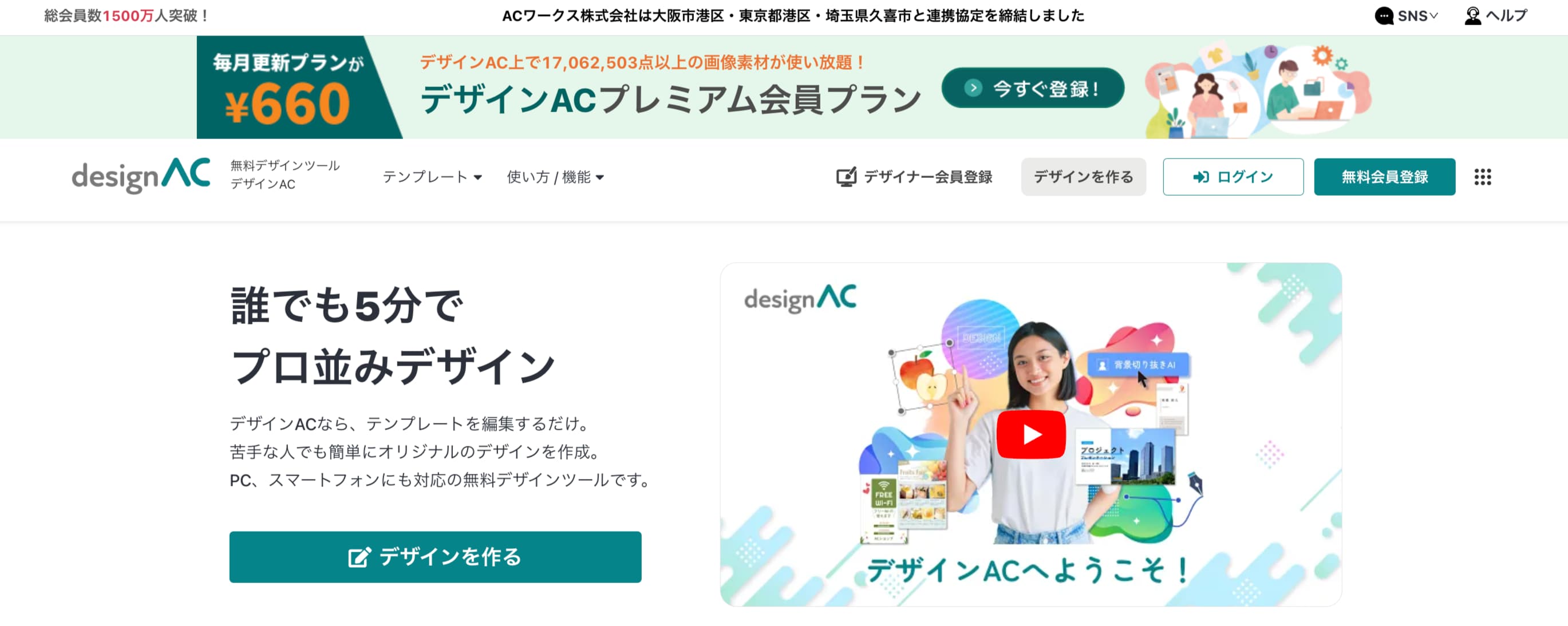The image size is (1568, 626).
Task: Open the ACワークス partnership announcement link
Action: tap(792, 16)
